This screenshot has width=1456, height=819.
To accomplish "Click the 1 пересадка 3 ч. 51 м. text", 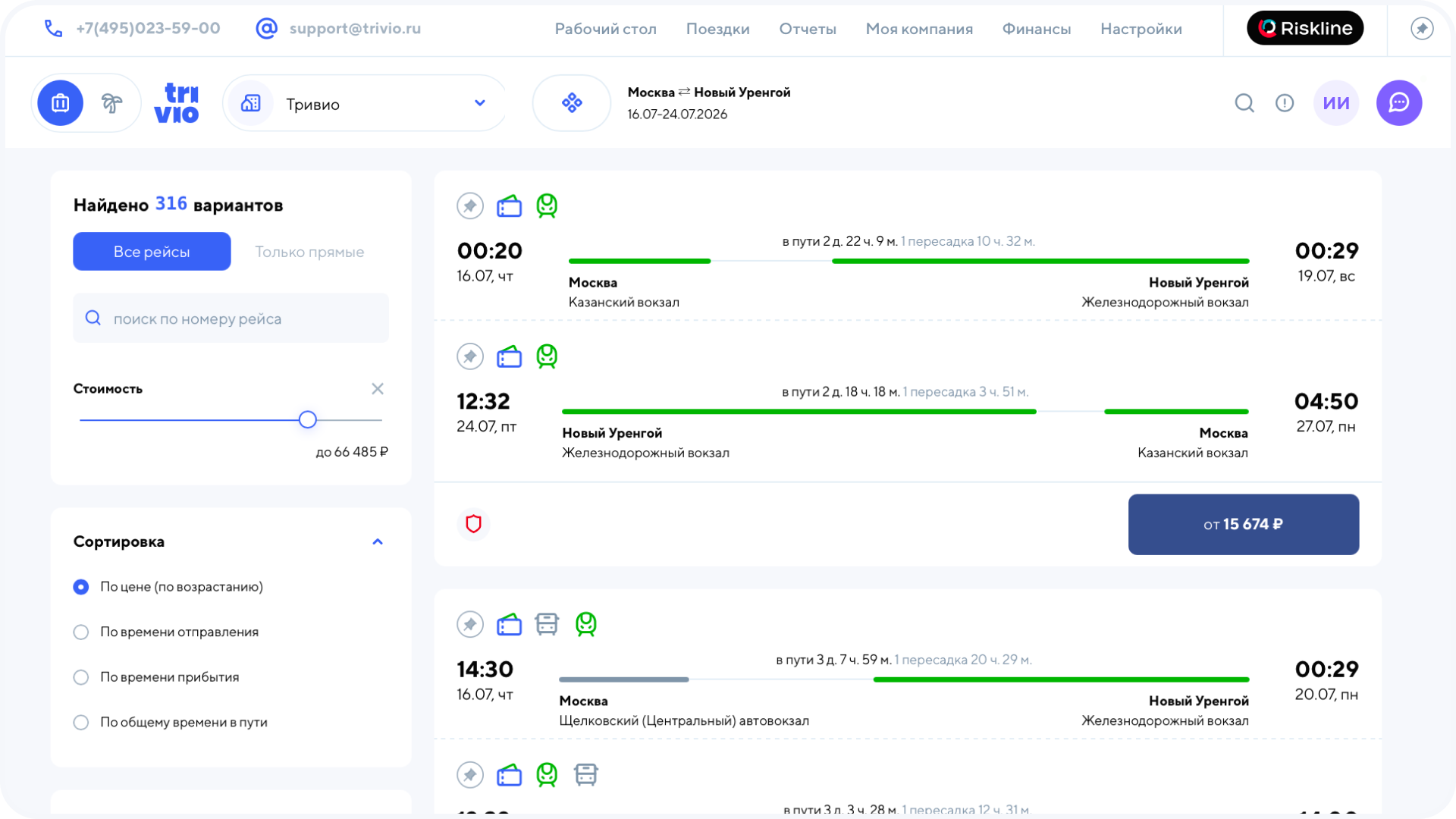I will point(965,392).
